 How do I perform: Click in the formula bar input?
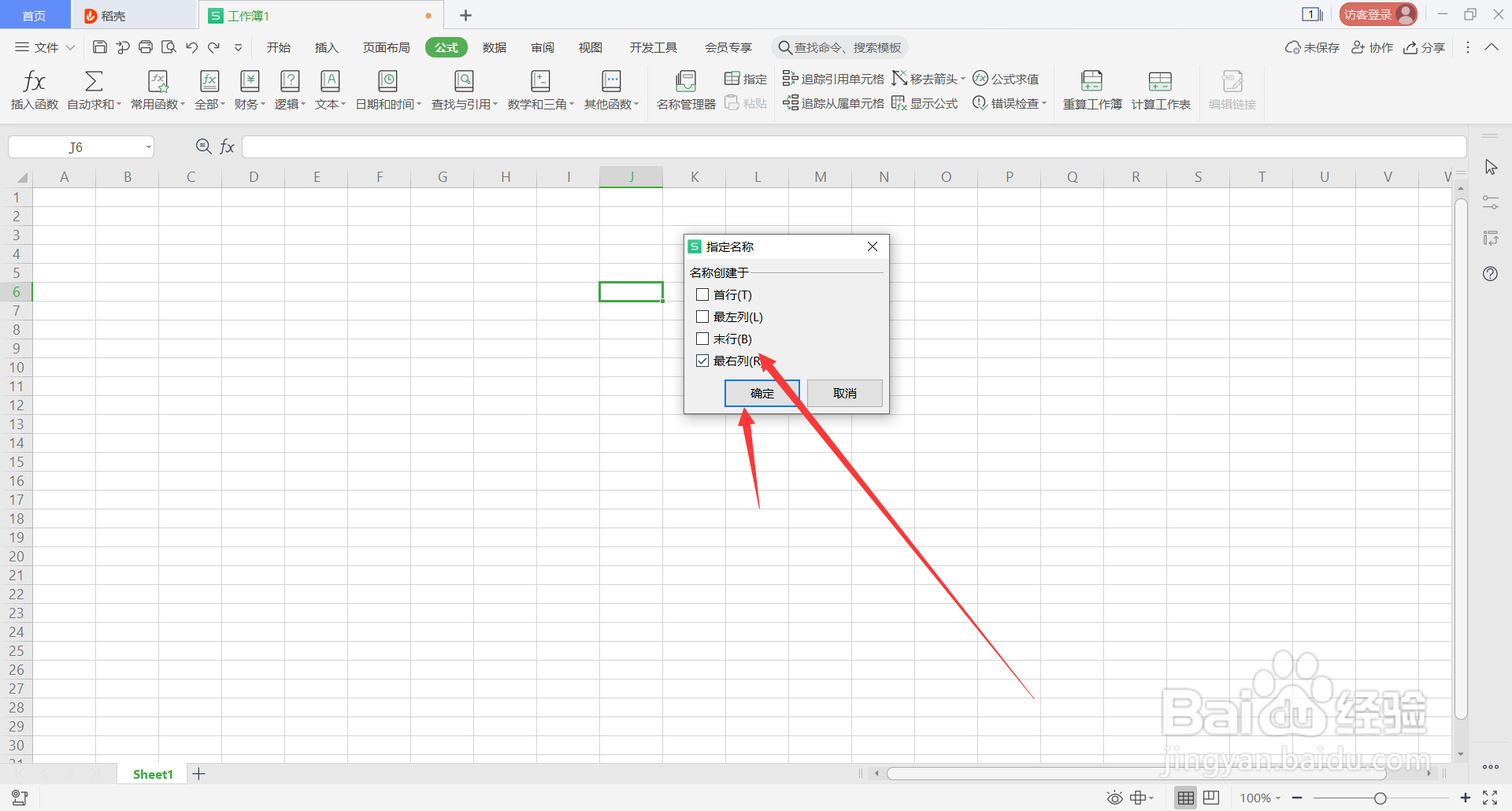click(854, 146)
